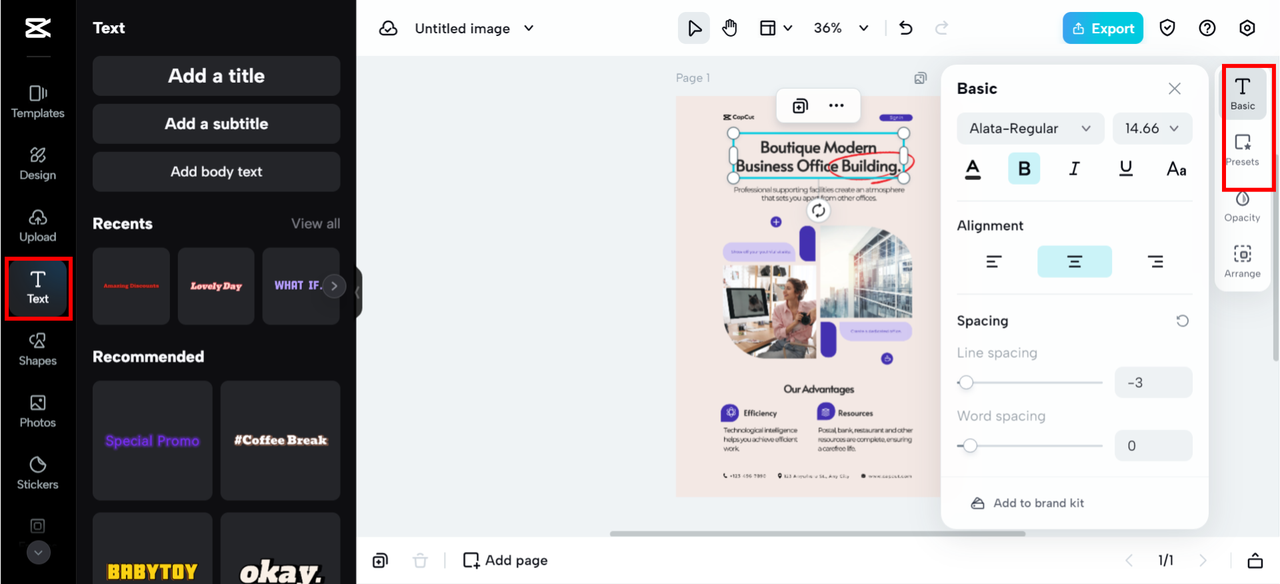Switch to the Basic tab
The image size is (1280, 584).
[x=1243, y=94]
